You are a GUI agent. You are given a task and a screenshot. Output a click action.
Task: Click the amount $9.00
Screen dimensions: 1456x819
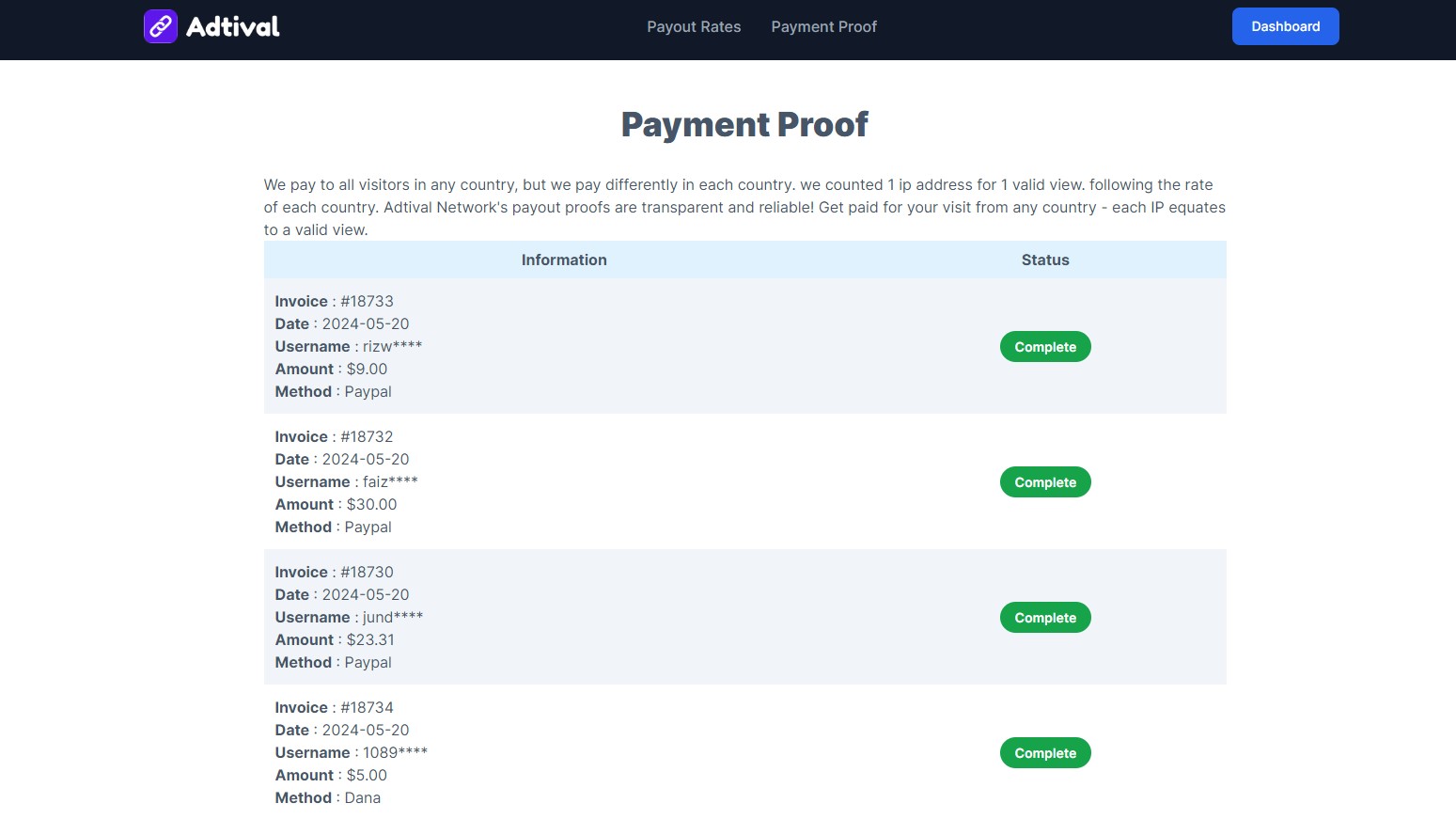(367, 369)
